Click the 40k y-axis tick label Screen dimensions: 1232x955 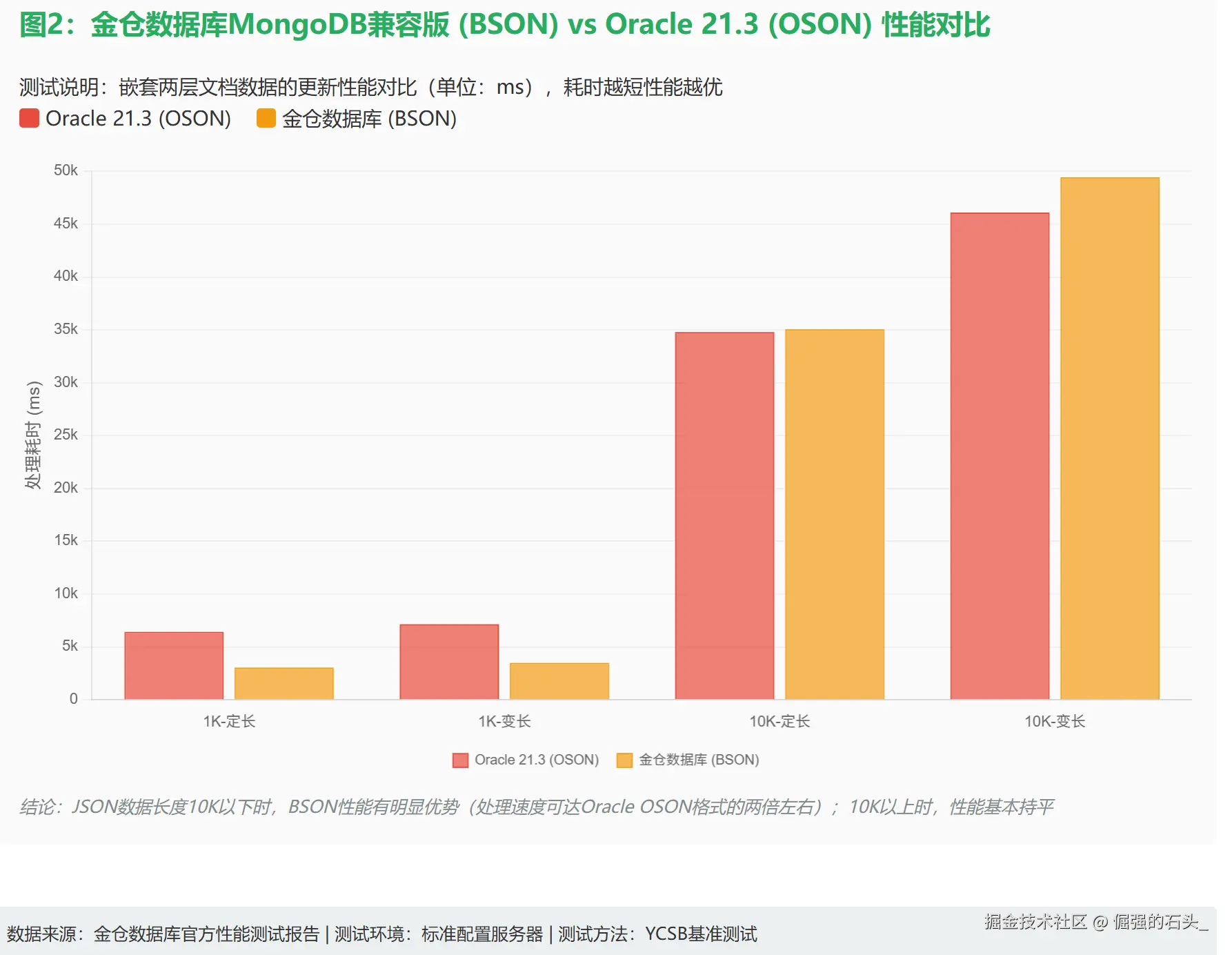pyautogui.click(x=66, y=276)
